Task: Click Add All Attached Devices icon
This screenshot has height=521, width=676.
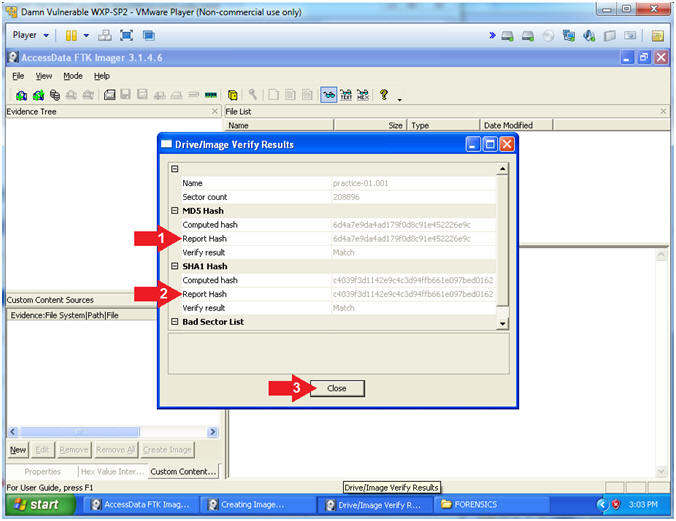Action: (38, 95)
